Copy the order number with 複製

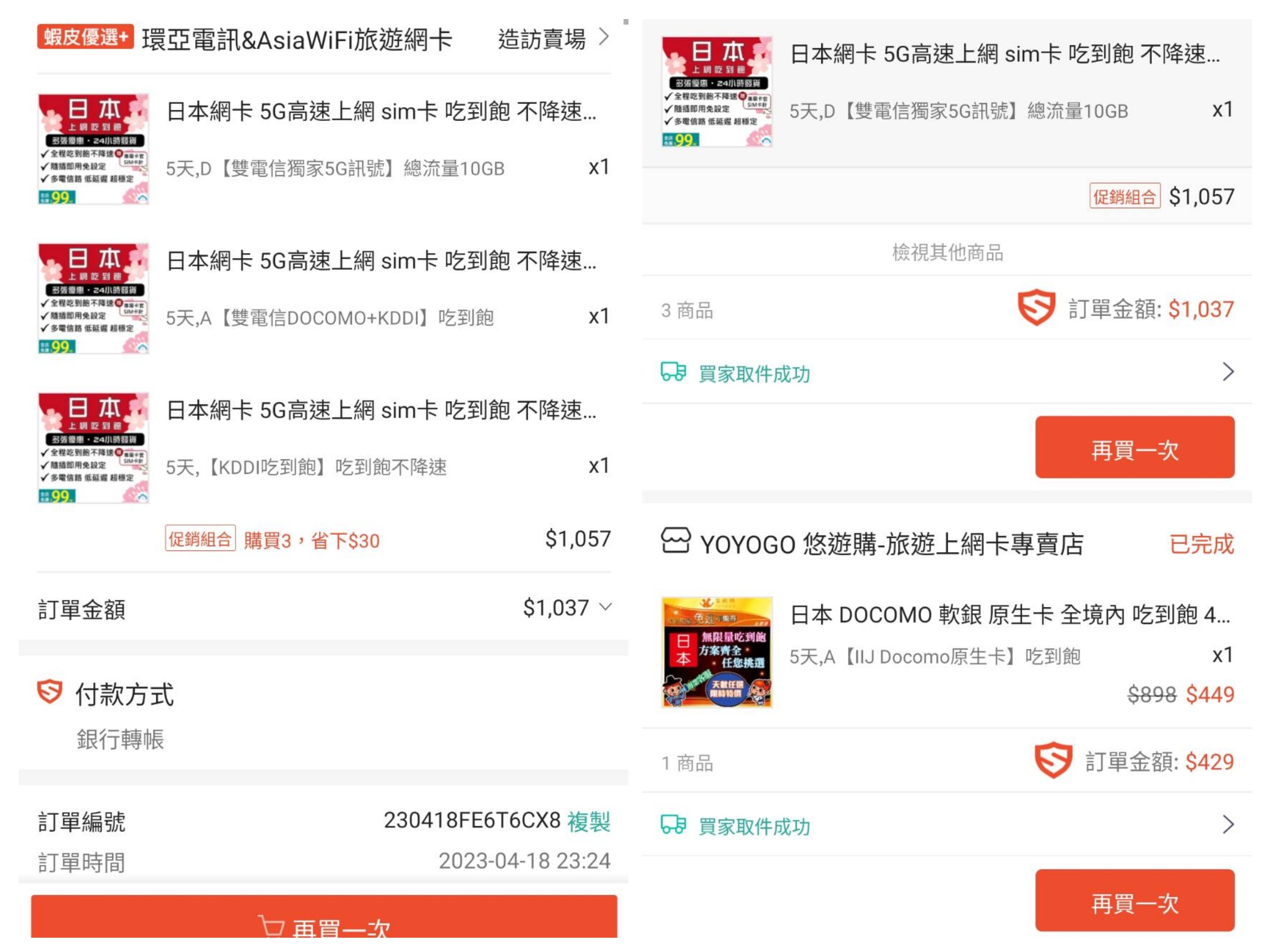point(589,821)
